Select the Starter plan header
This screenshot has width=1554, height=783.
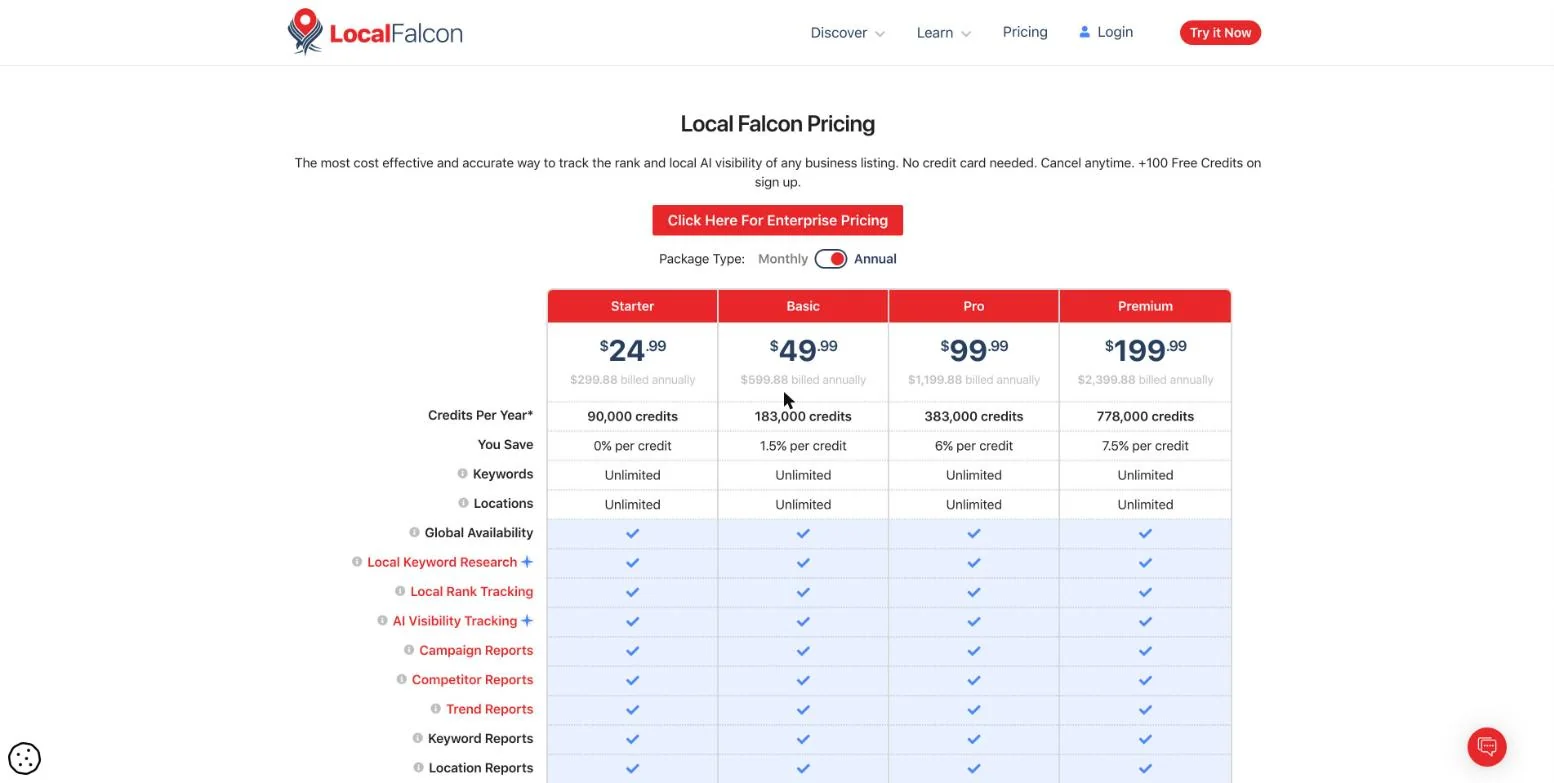click(x=632, y=306)
